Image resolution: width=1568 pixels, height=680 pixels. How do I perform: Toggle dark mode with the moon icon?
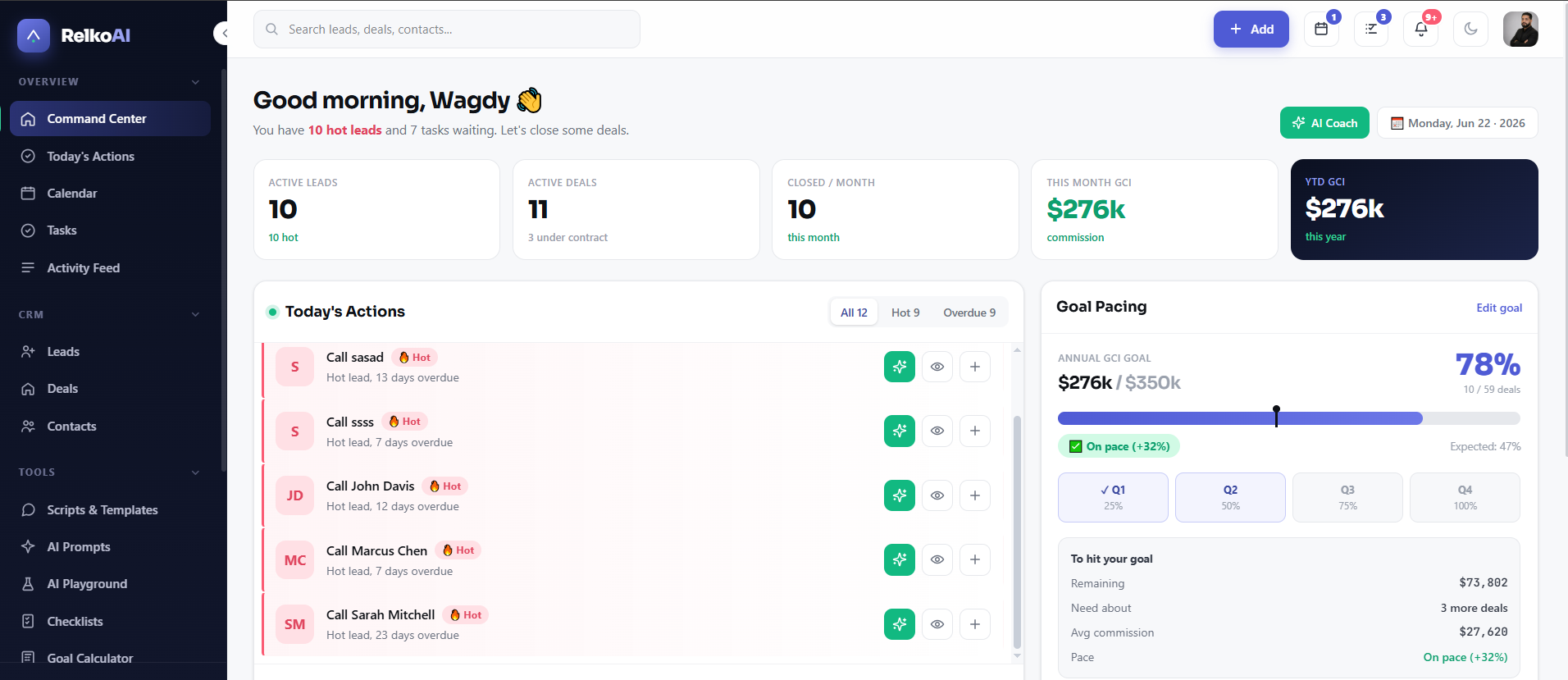(x=1471, y=29)
